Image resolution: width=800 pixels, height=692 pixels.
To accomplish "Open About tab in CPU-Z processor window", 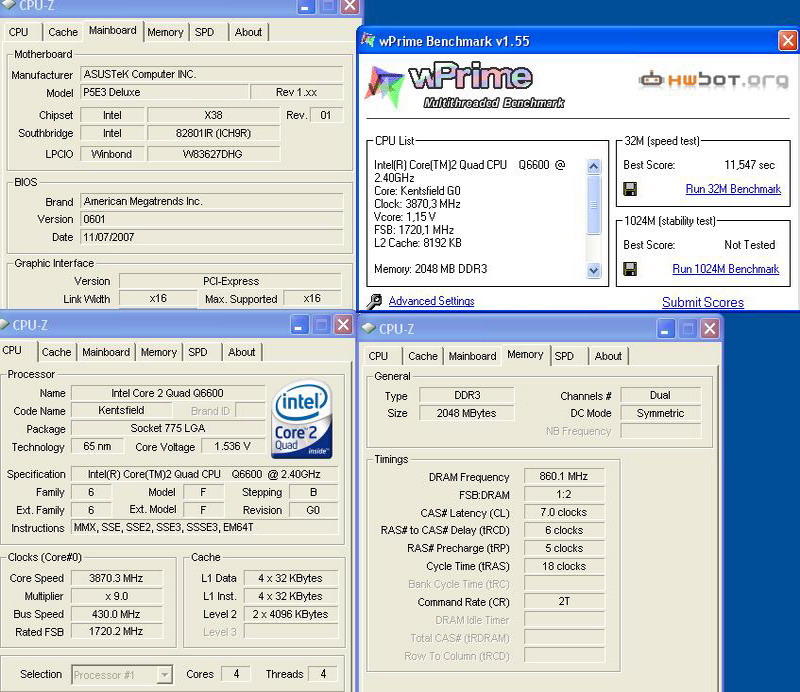I will (242, 352).
